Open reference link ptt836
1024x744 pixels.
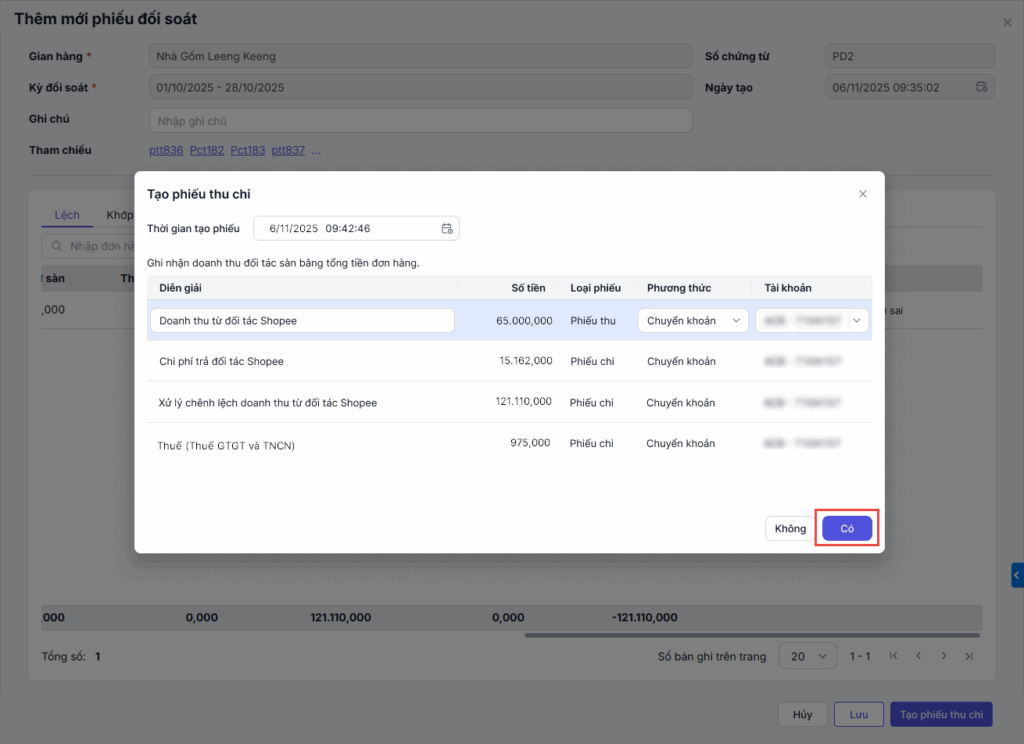pos(166,150)
